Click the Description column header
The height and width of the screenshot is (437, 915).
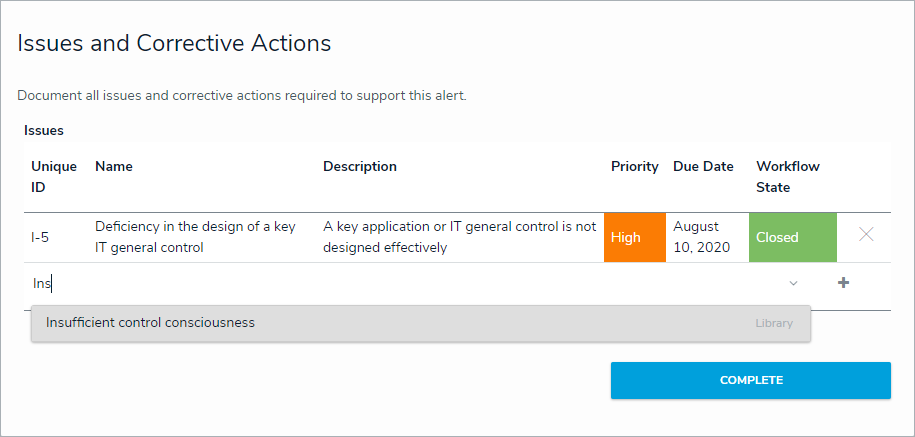click(360, 167)
